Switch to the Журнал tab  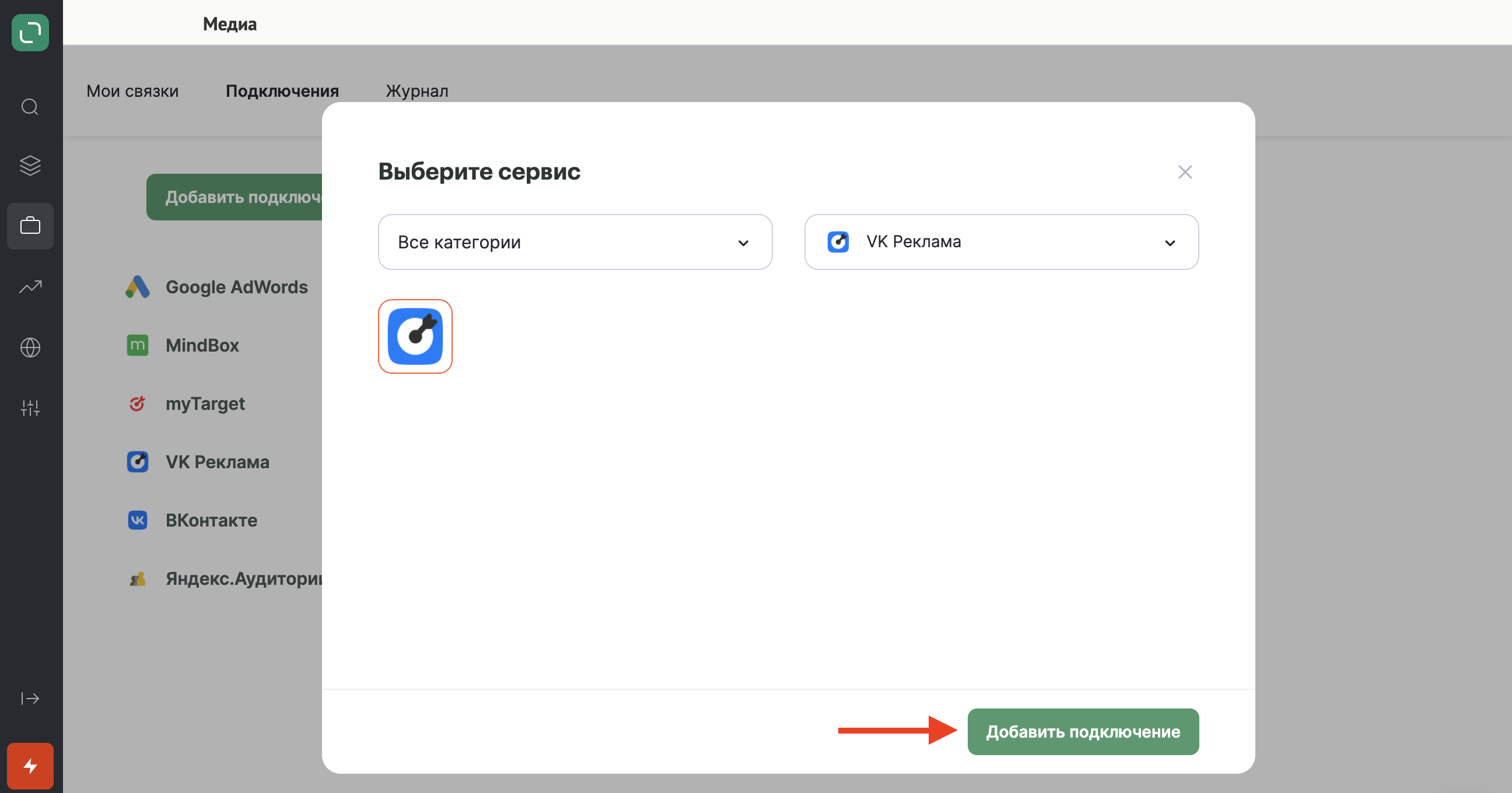click(x=416, y=91)
